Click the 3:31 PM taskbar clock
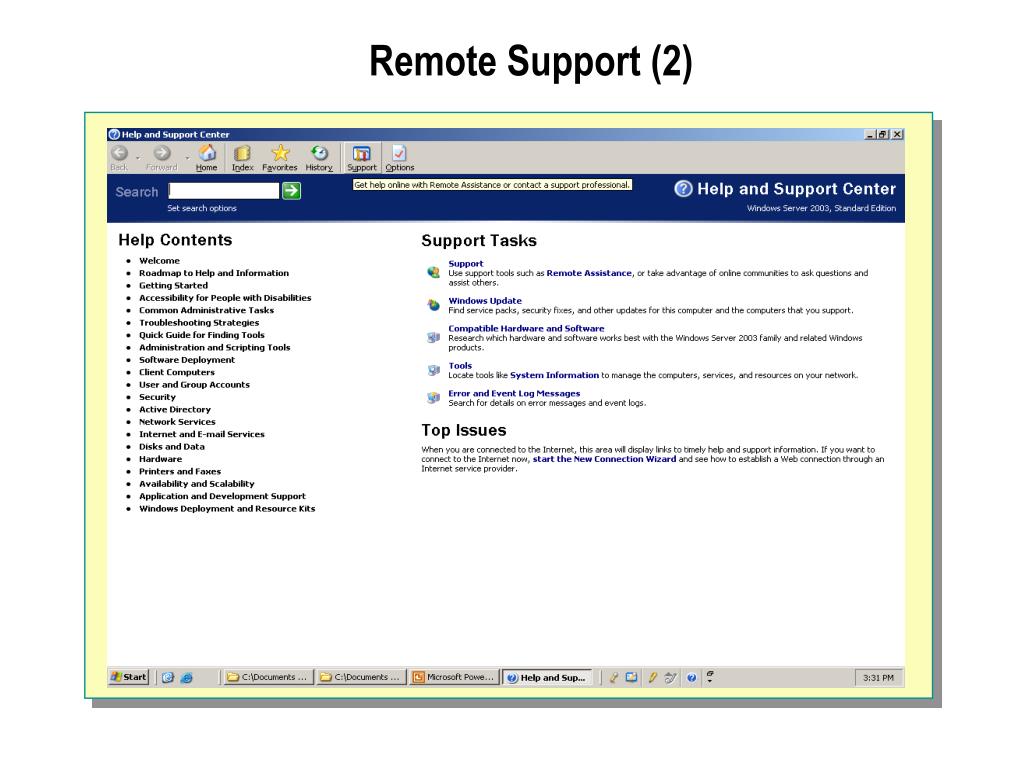The image size is (1024, 768). (878, 678)
